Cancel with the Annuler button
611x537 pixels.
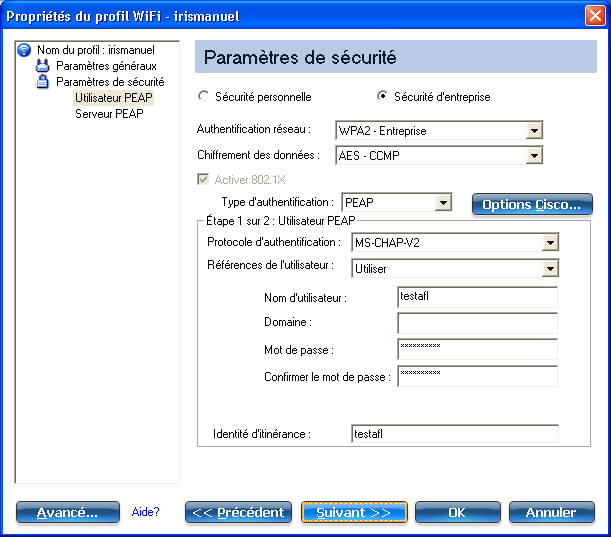[551, 512]
